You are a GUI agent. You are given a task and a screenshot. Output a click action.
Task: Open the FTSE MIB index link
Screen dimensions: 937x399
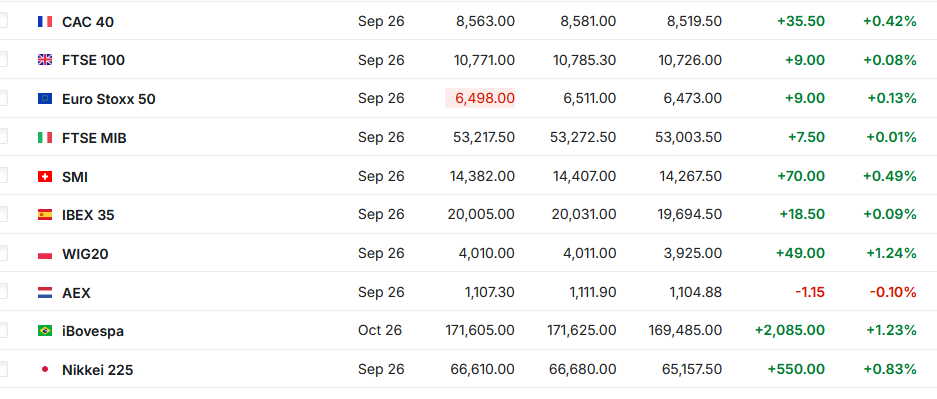[x=94, y=139]
